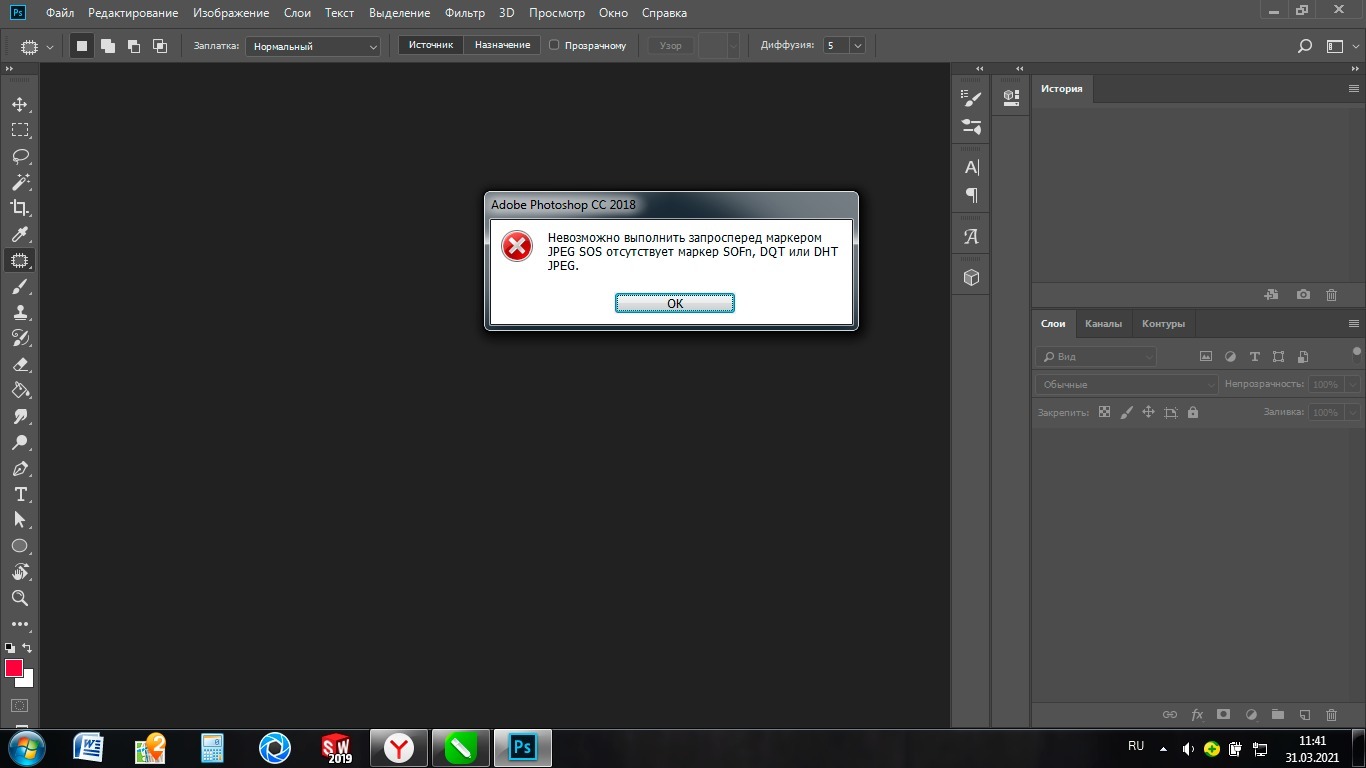1366x768 pixels.
Task: Choose Add to Selection mode
Action: click(x=108, y=46)
